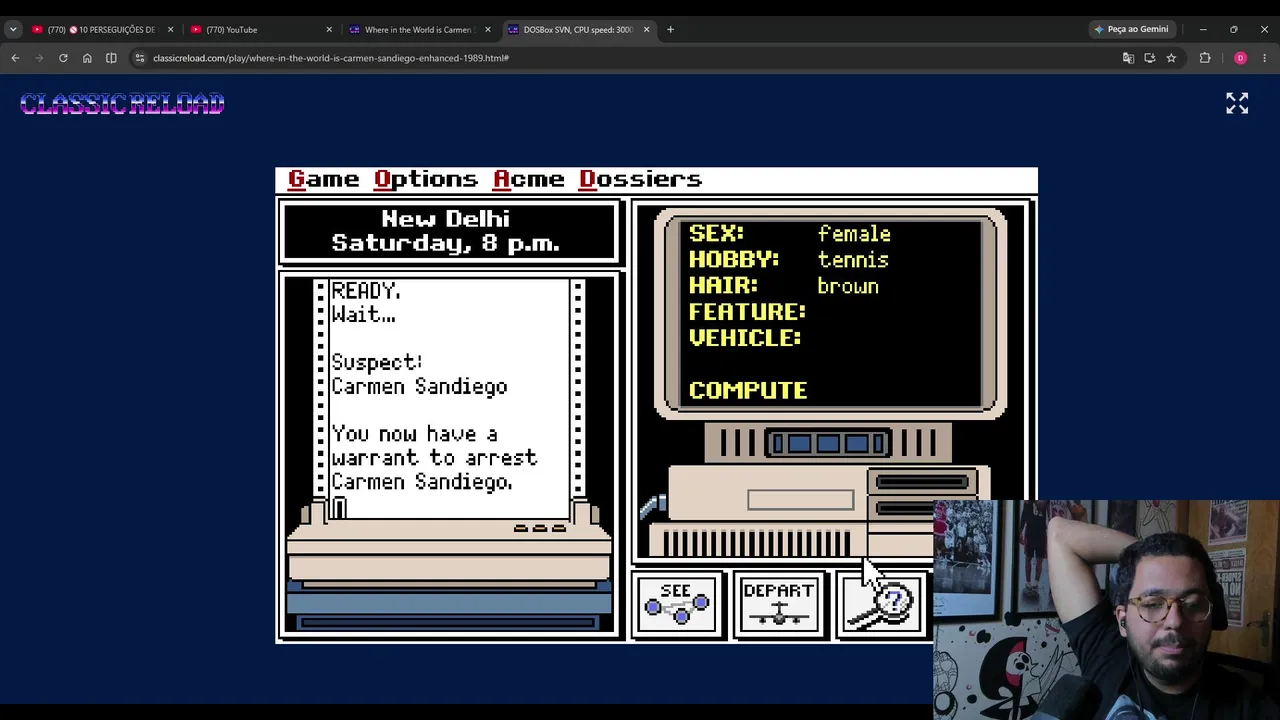Click the 'New Delhi' location text
This screenshot has width=1280, height=720.
pyautogui.click(x=445, y=219)
